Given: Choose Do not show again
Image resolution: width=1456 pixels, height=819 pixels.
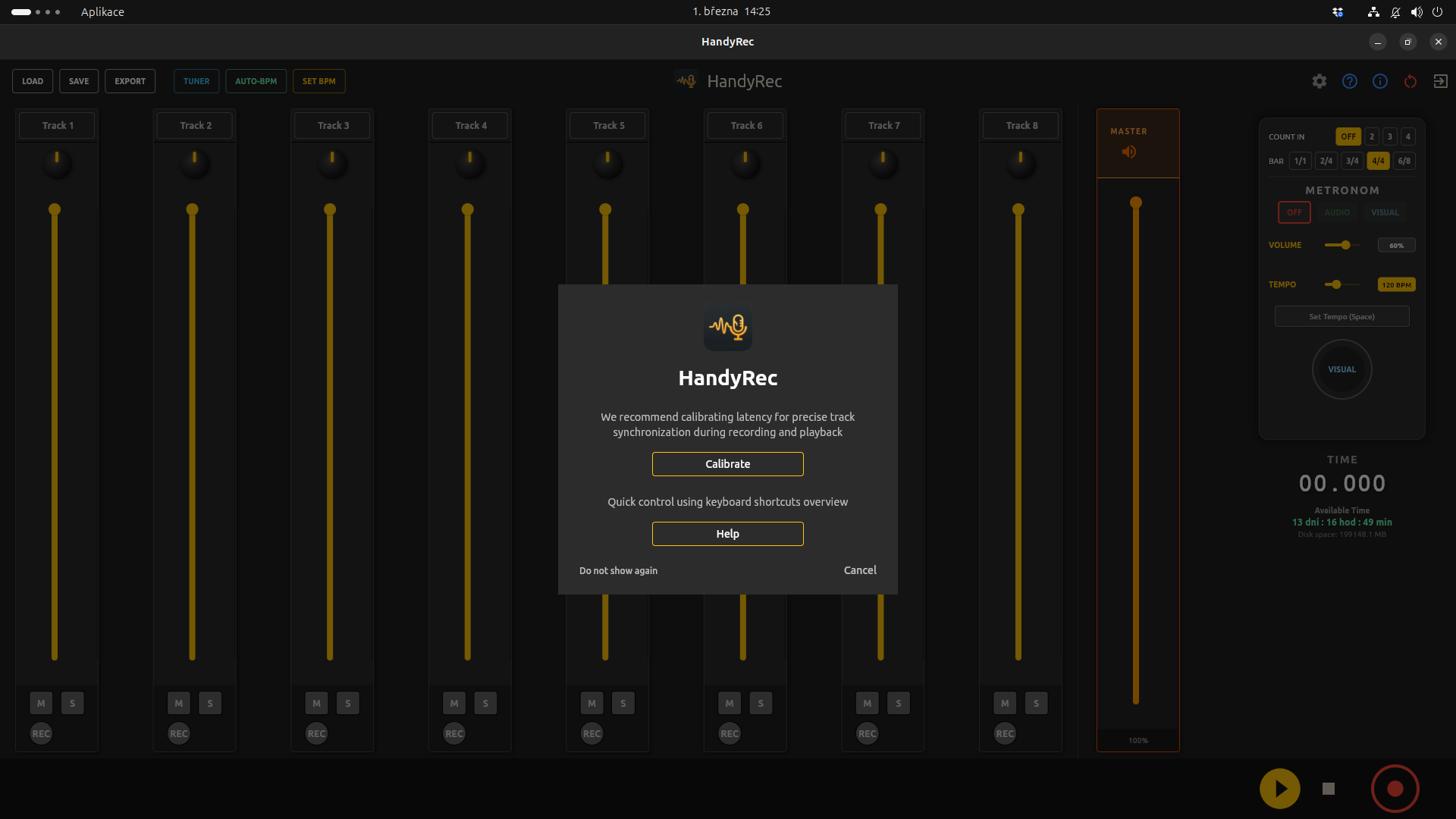Looking at the screenshot, I should 617,570.
